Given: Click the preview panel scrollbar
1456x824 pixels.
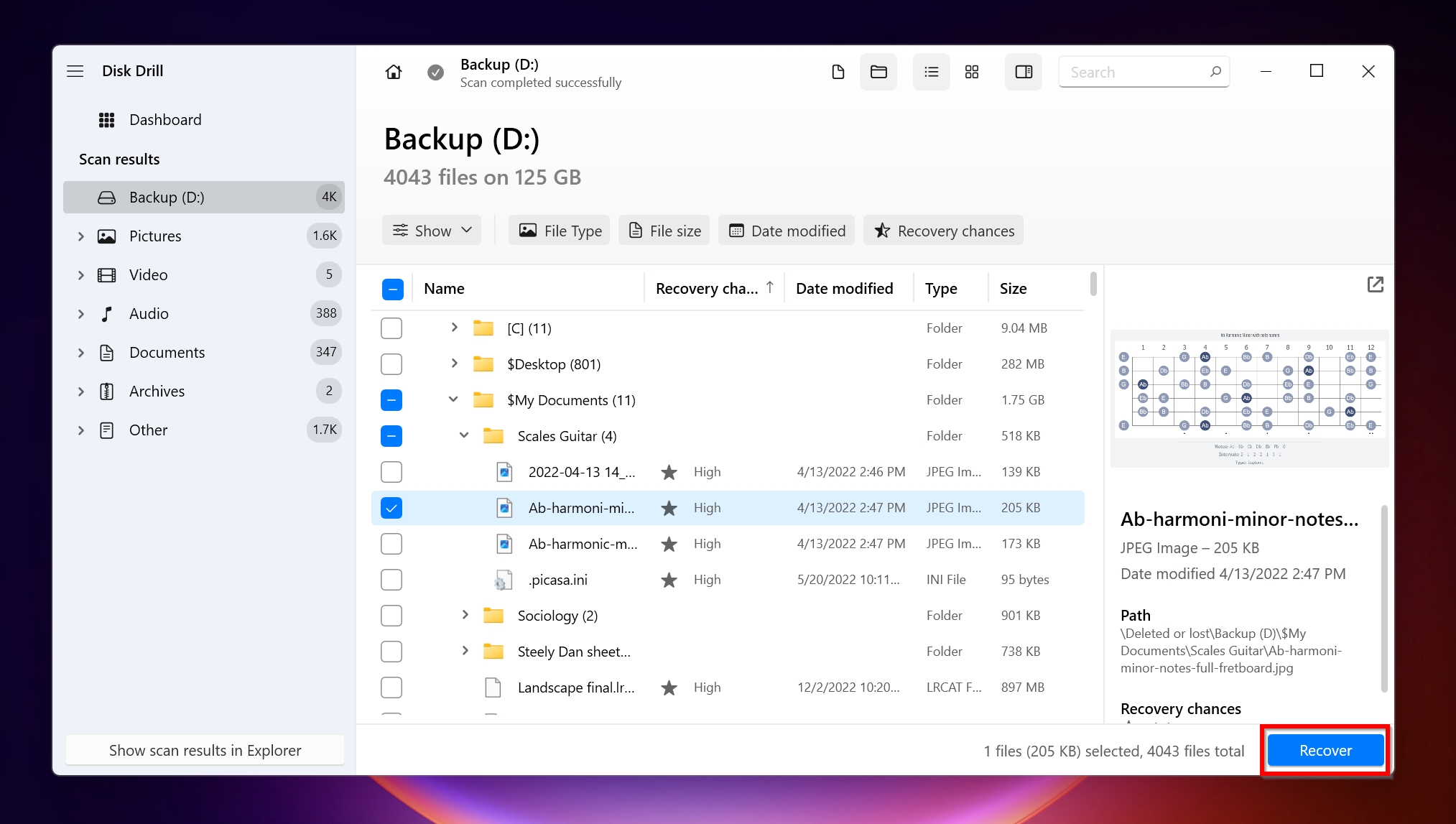Looking at the screenshot, I should pos(1383,598).
